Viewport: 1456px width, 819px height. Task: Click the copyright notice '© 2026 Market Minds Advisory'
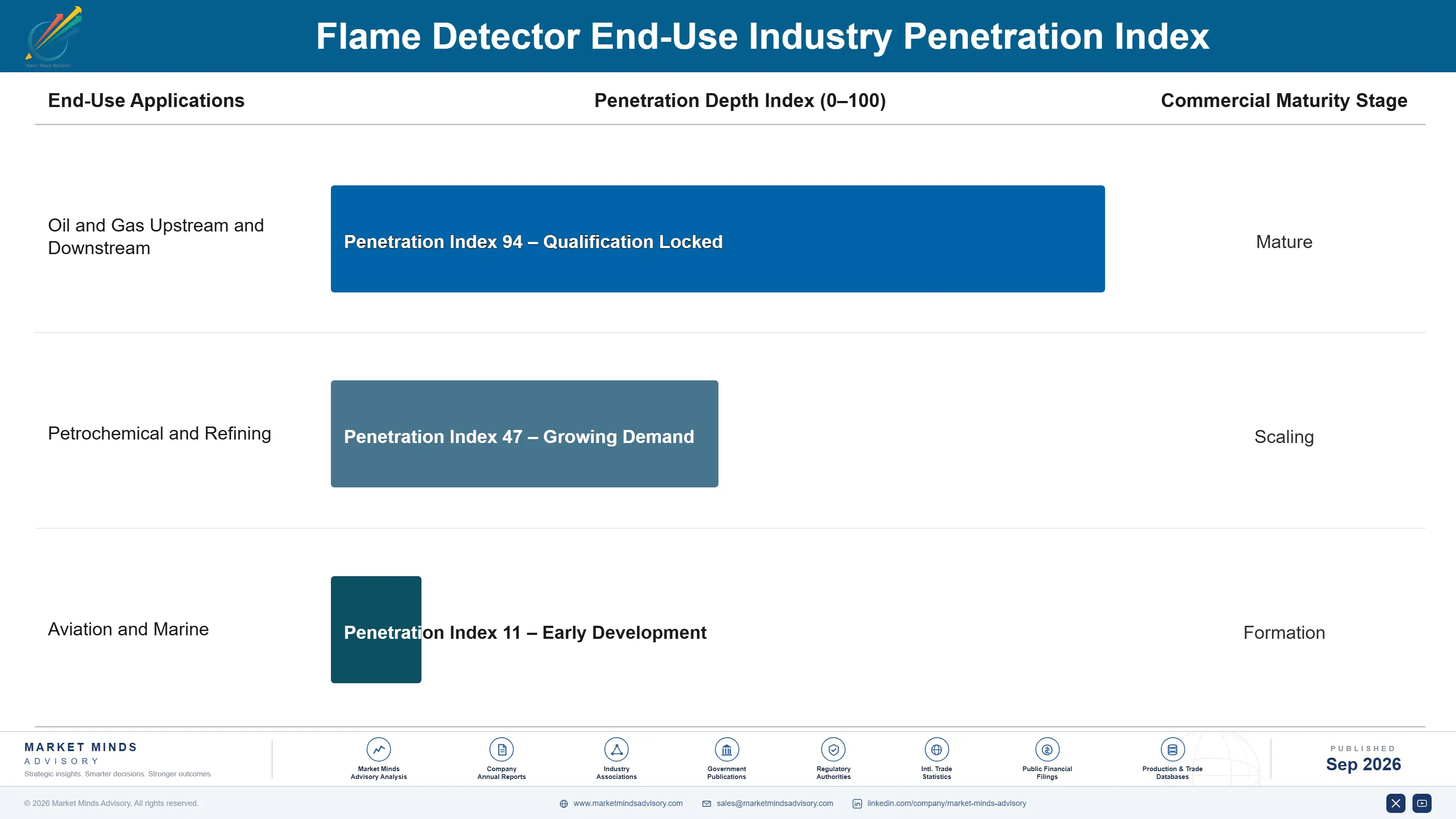pos(111,803)
